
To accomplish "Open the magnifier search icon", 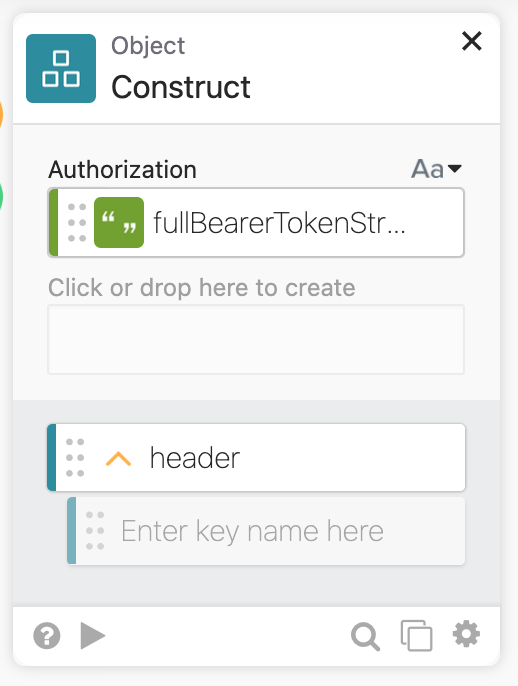I will click(x=365, y=636).
